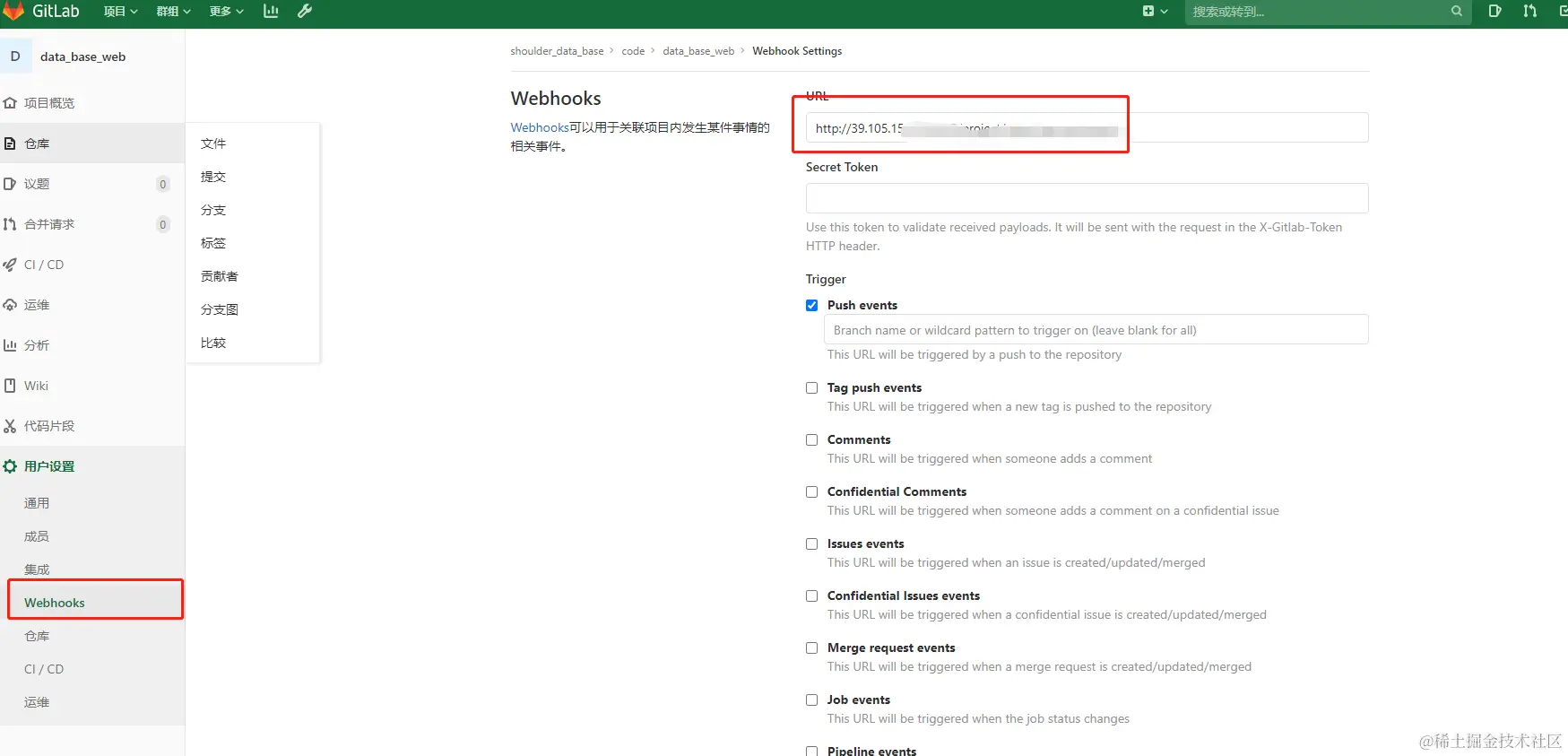Image resolution: width=1568 pixels, height=756 pixels.
Task: Open data_base_web project title
Action: [x=82, y=56]
